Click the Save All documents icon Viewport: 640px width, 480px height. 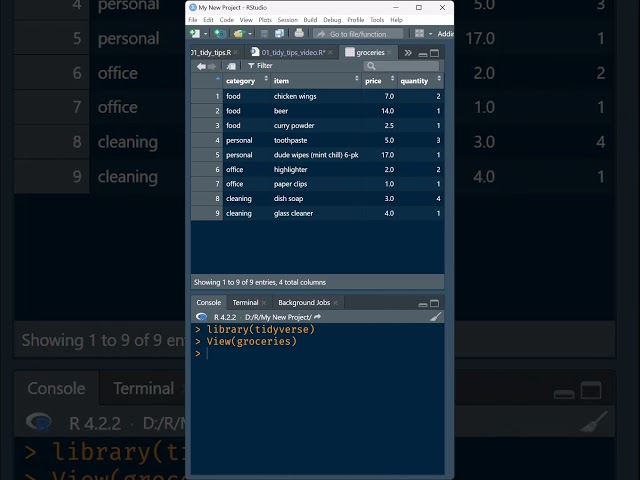[279, 33]
